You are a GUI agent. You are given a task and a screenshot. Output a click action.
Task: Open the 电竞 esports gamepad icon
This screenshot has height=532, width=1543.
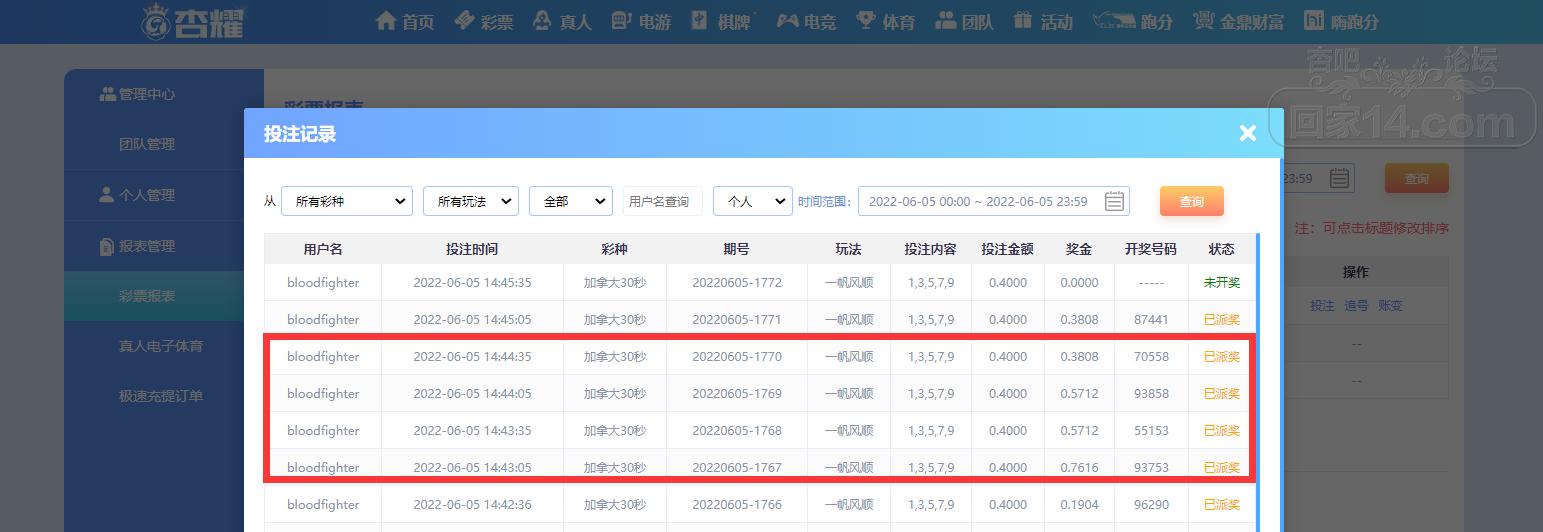788,21
